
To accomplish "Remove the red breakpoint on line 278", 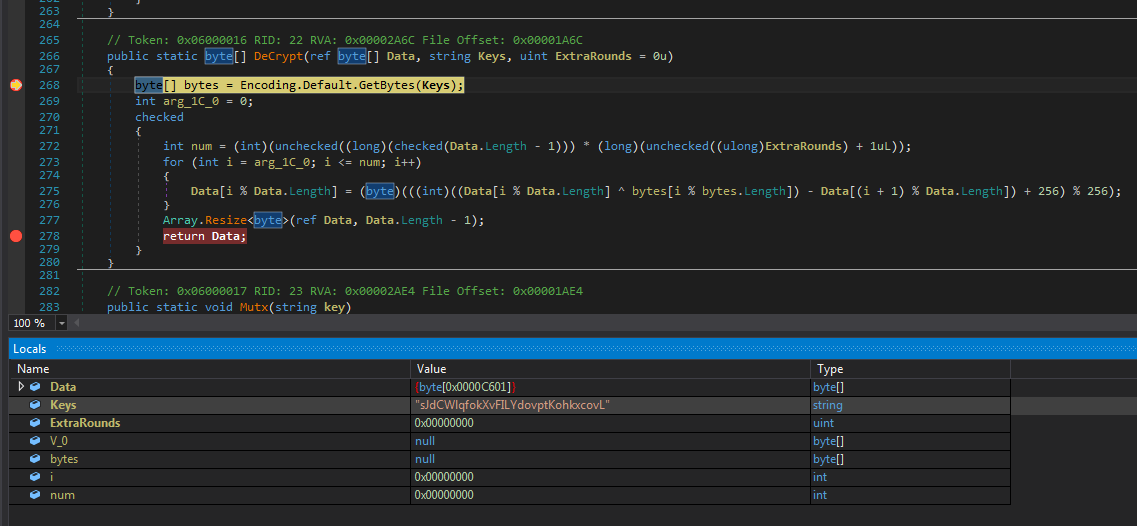I will pyautogui.click(x=15, y=236).
